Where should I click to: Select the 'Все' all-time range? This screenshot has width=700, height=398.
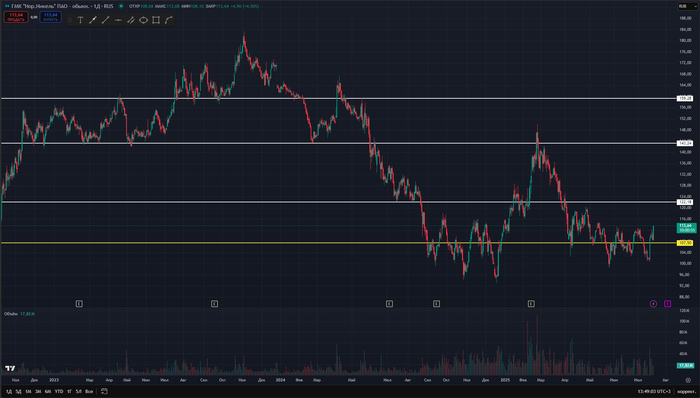coord(89,391)
